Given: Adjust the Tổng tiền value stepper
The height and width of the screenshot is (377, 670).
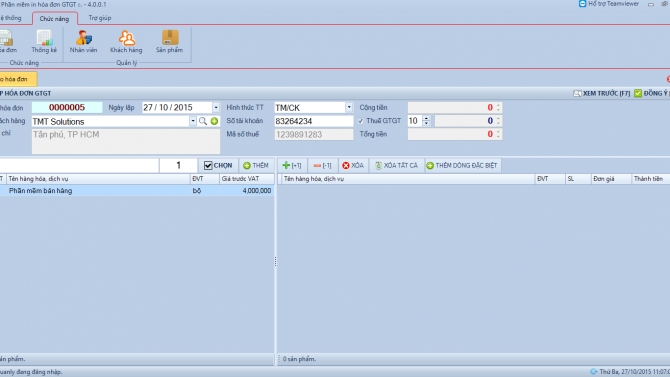Looking at the screenshot, I should pyautogui.click(x=498, y=134).
